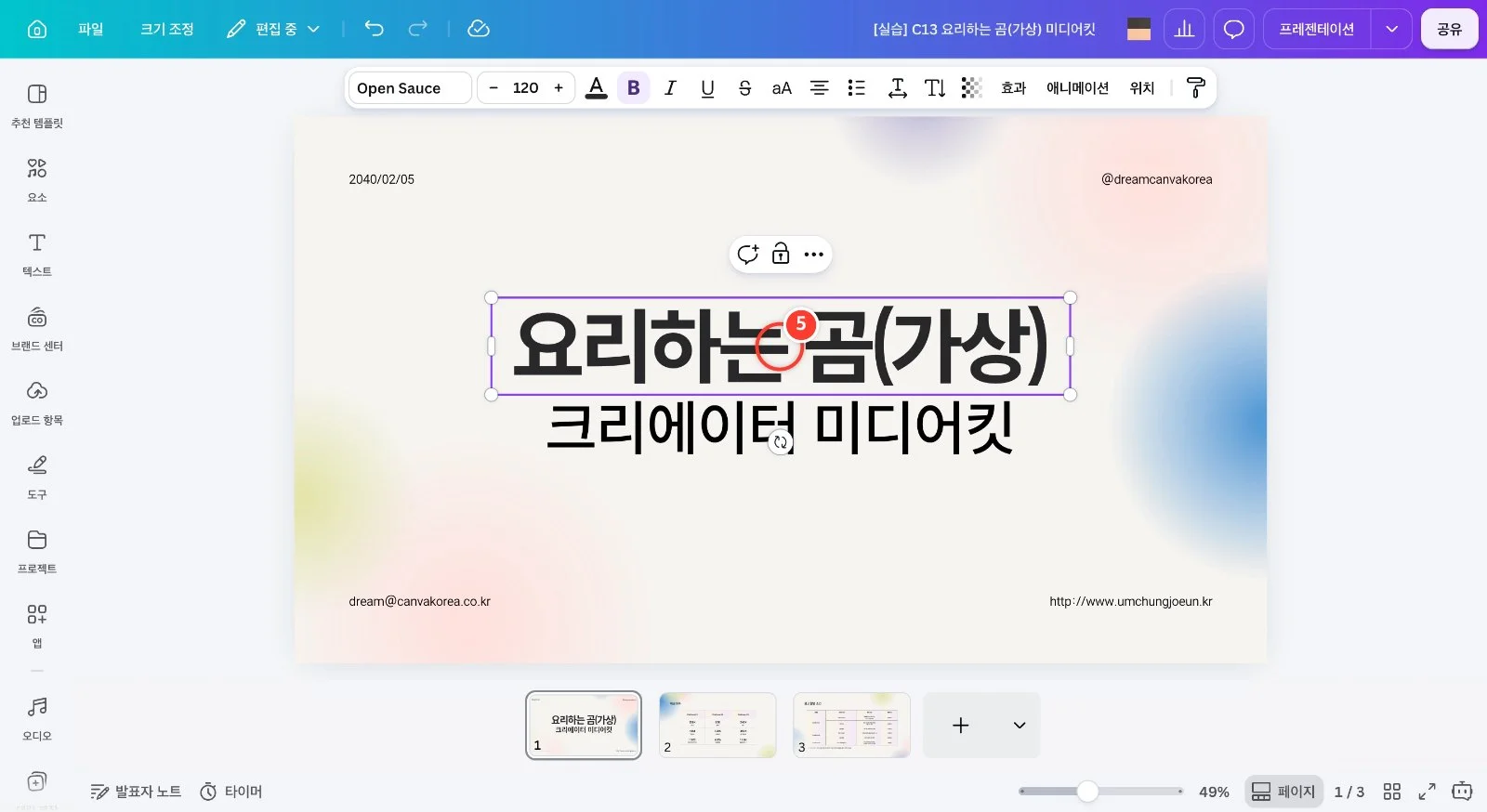Lock the selected text element

click(781, 254)
